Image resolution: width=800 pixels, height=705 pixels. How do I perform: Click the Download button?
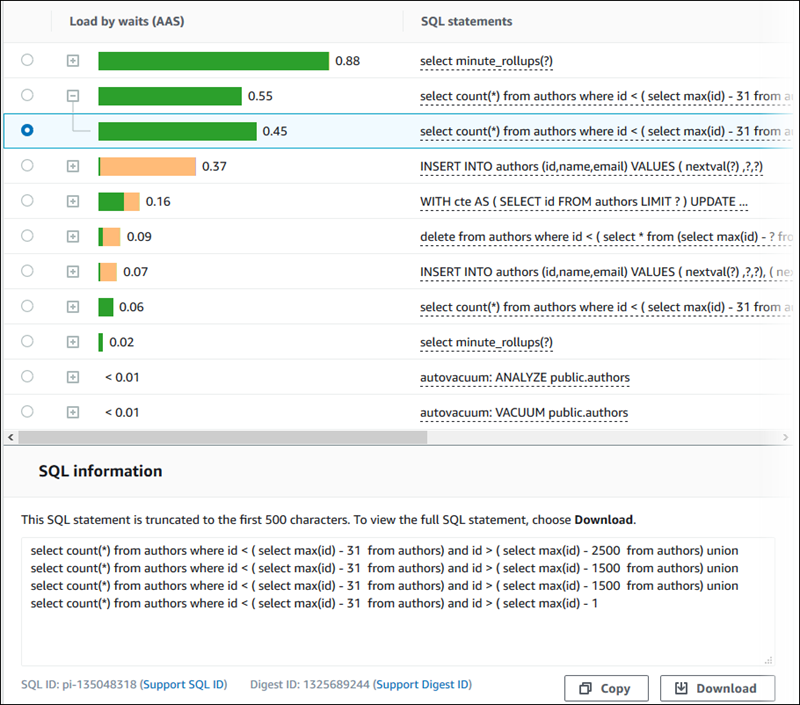717,688
